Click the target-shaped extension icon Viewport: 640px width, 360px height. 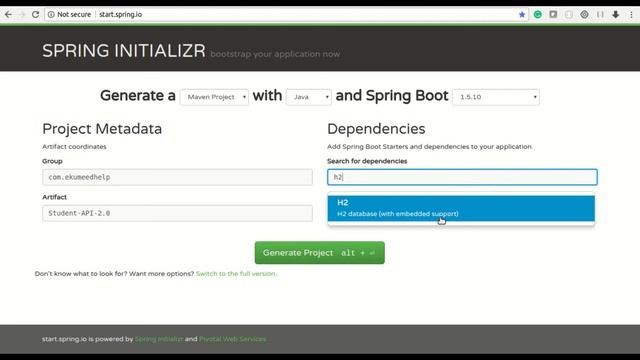584,14
